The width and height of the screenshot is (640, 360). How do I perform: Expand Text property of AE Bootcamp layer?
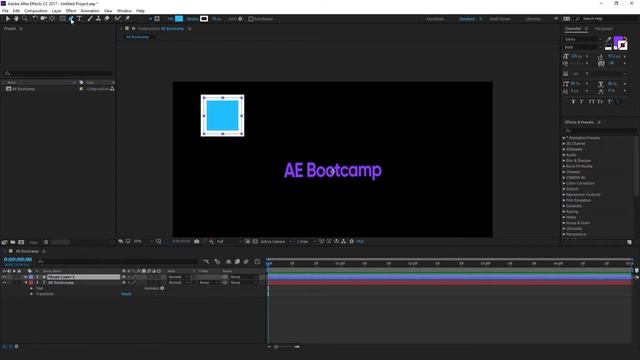click(31, 288)
